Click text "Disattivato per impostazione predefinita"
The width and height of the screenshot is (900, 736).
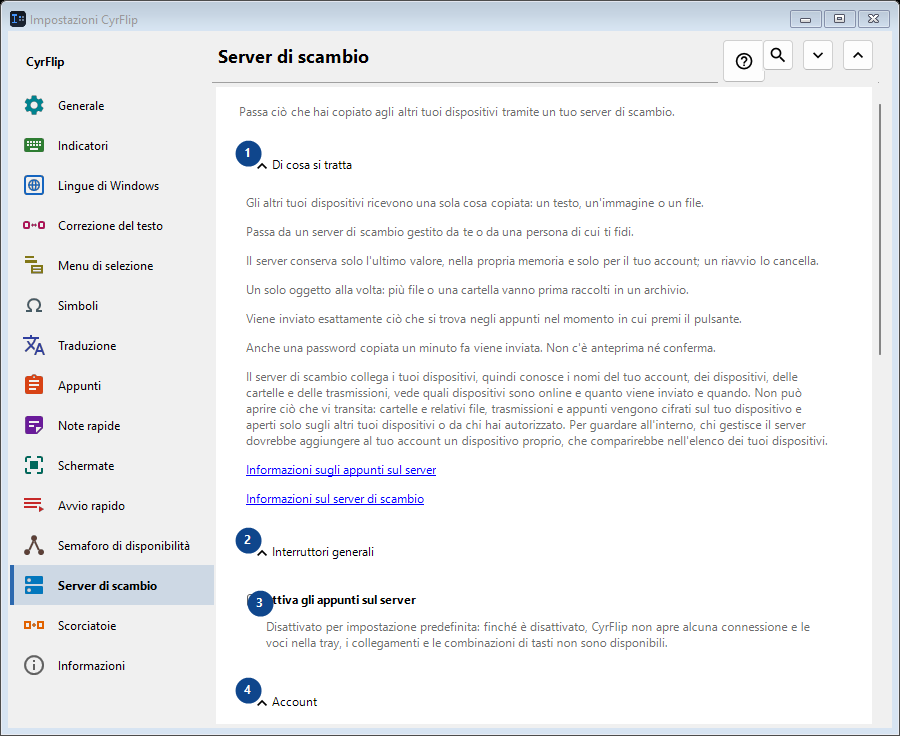[x=373, y=627]
